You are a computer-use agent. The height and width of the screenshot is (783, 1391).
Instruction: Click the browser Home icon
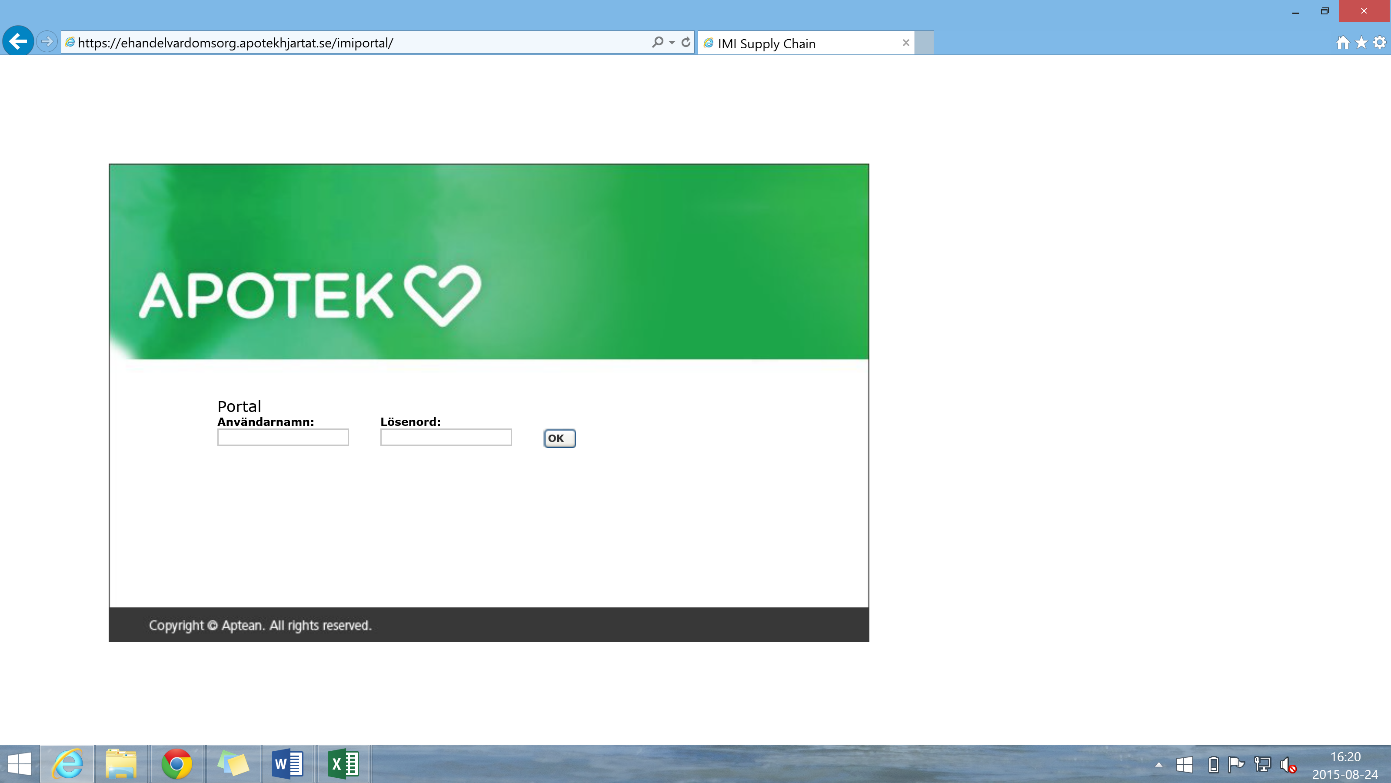pyautogui.click(x=1343, y=43)
